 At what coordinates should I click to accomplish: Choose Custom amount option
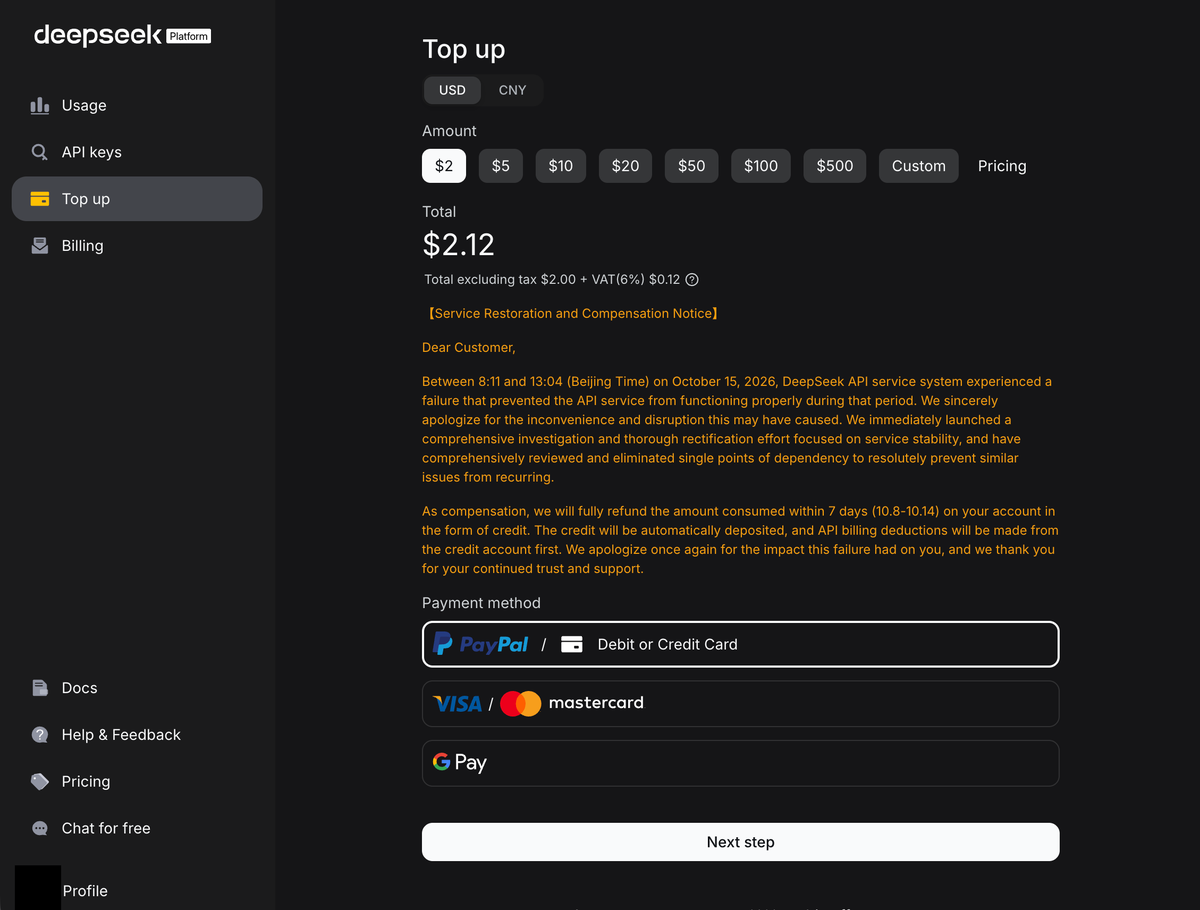tap(919, 166)
